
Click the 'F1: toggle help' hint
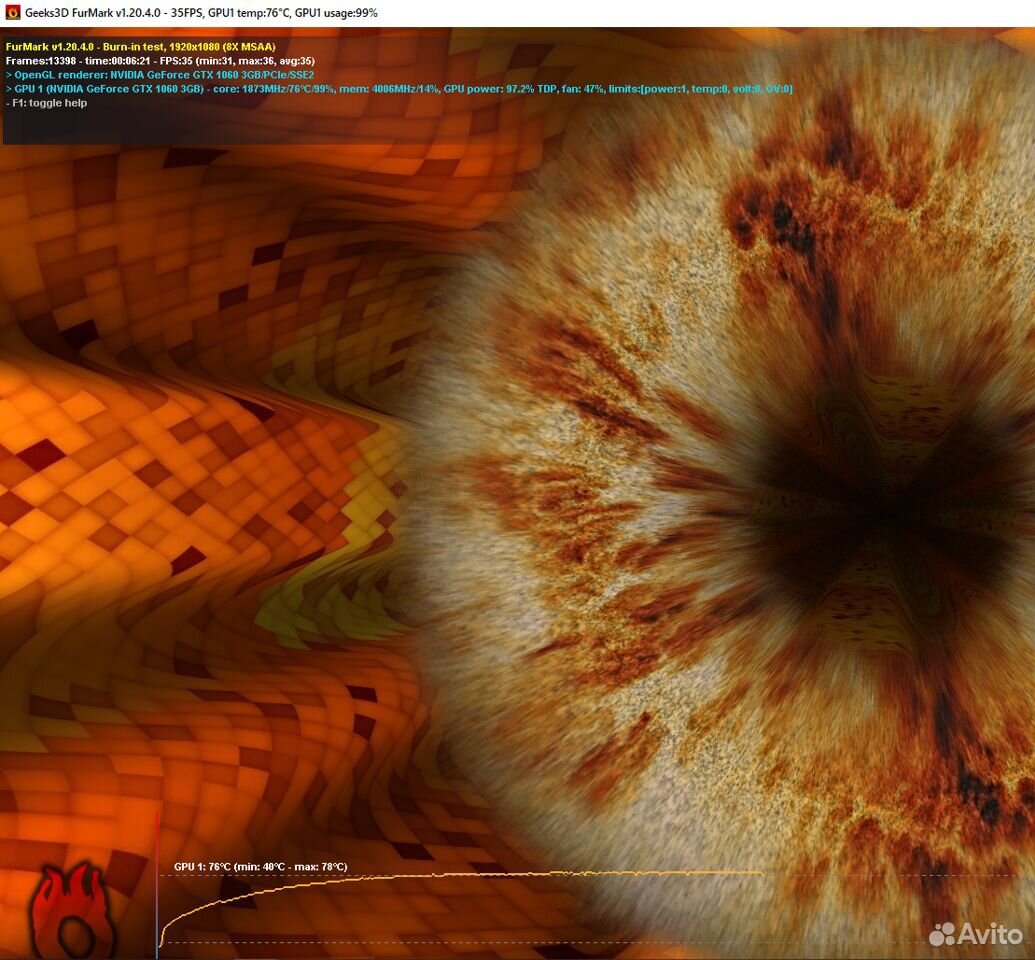[x=46, y=103]
